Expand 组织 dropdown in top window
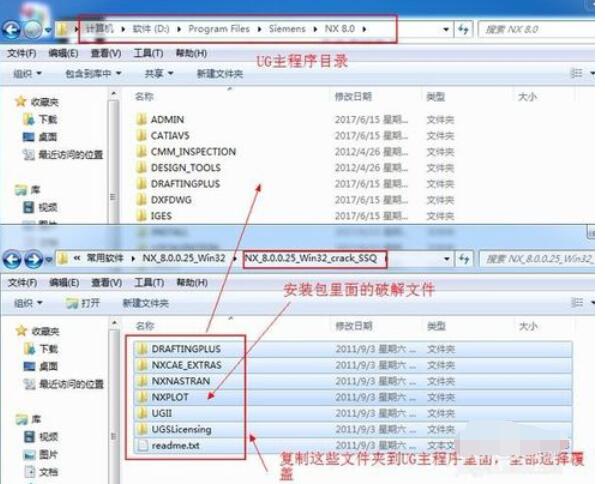 pos(28,73)
